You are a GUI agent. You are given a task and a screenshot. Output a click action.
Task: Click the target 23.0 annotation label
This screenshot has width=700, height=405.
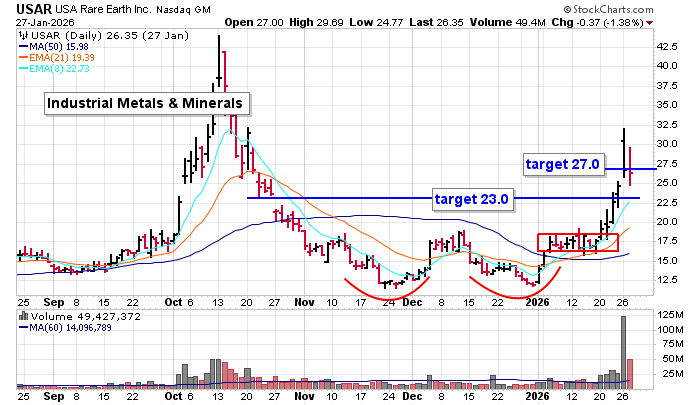click(472, 199)
